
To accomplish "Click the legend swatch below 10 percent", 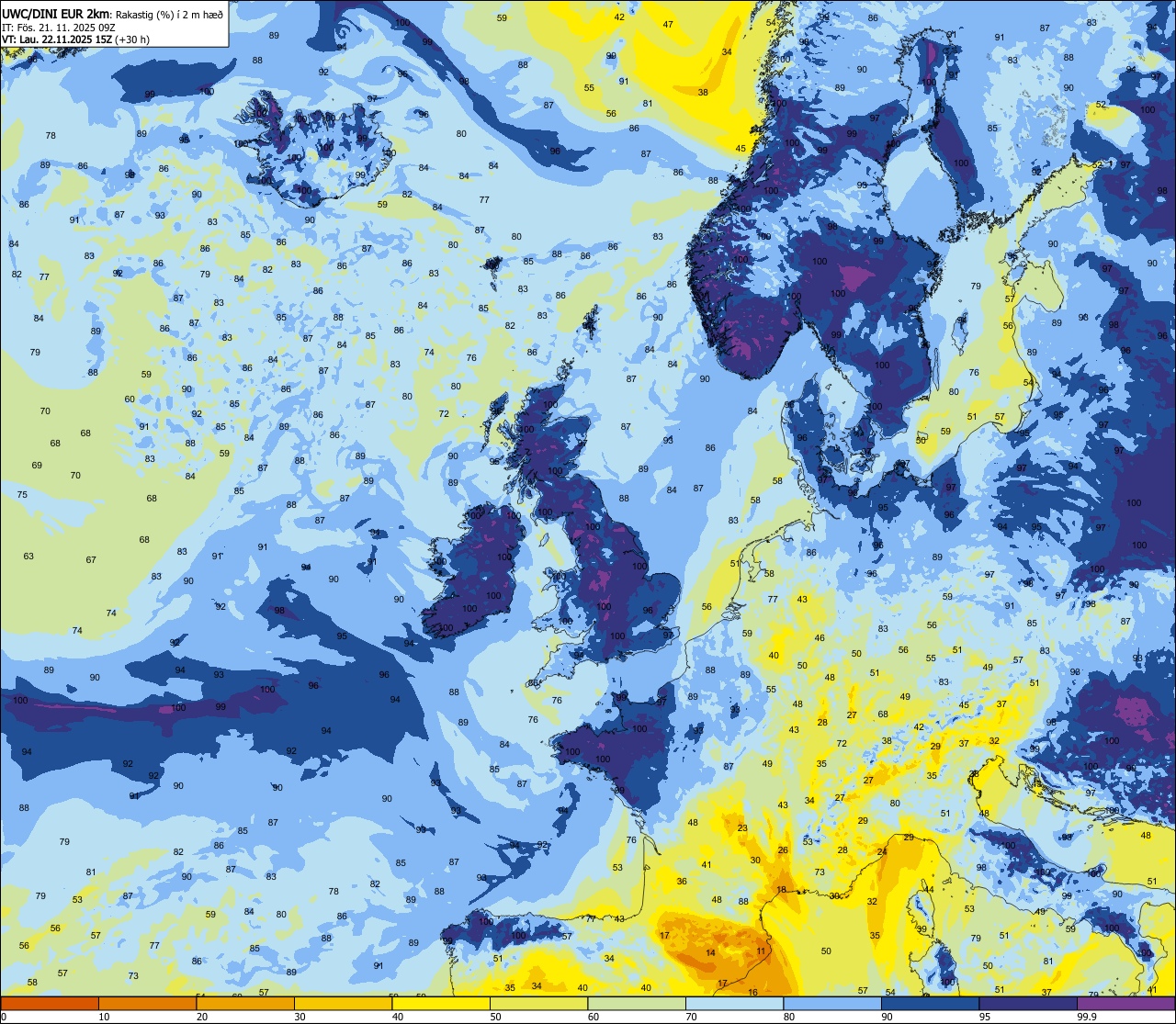I will [50, 1004].
